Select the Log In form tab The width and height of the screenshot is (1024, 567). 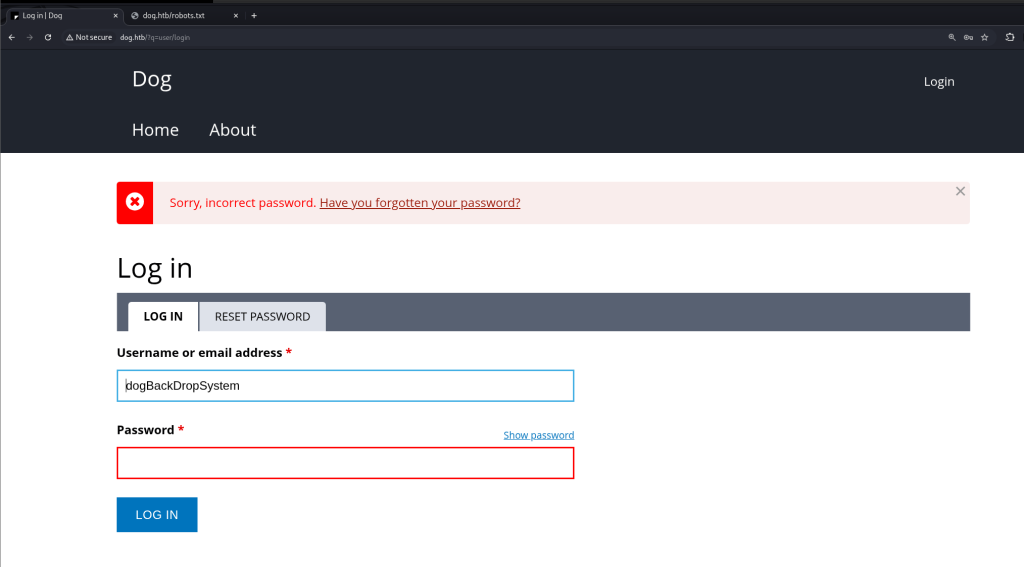[x=163, y=316]
